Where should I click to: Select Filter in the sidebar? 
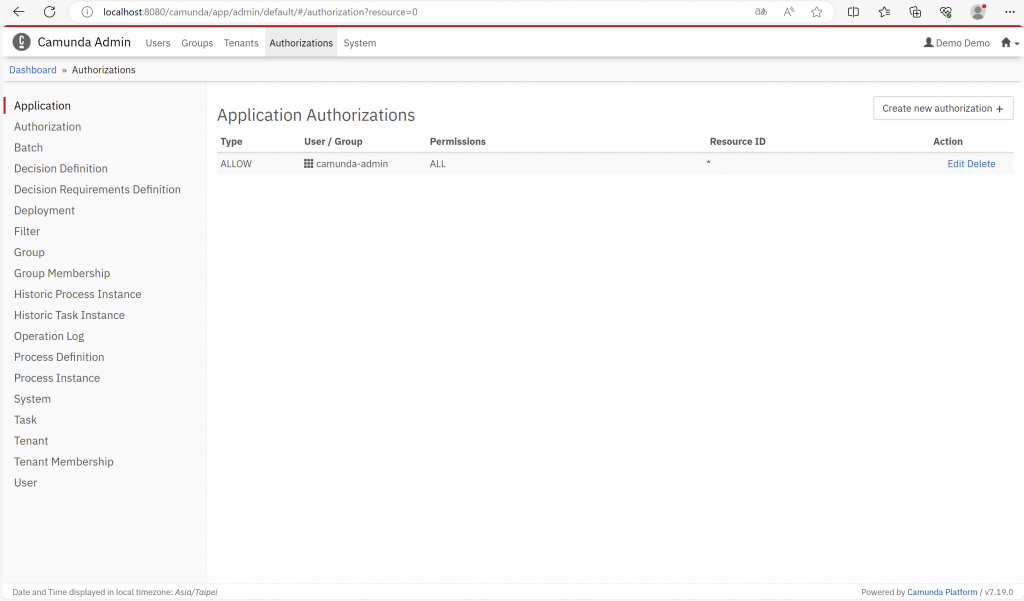coord(27,231)
